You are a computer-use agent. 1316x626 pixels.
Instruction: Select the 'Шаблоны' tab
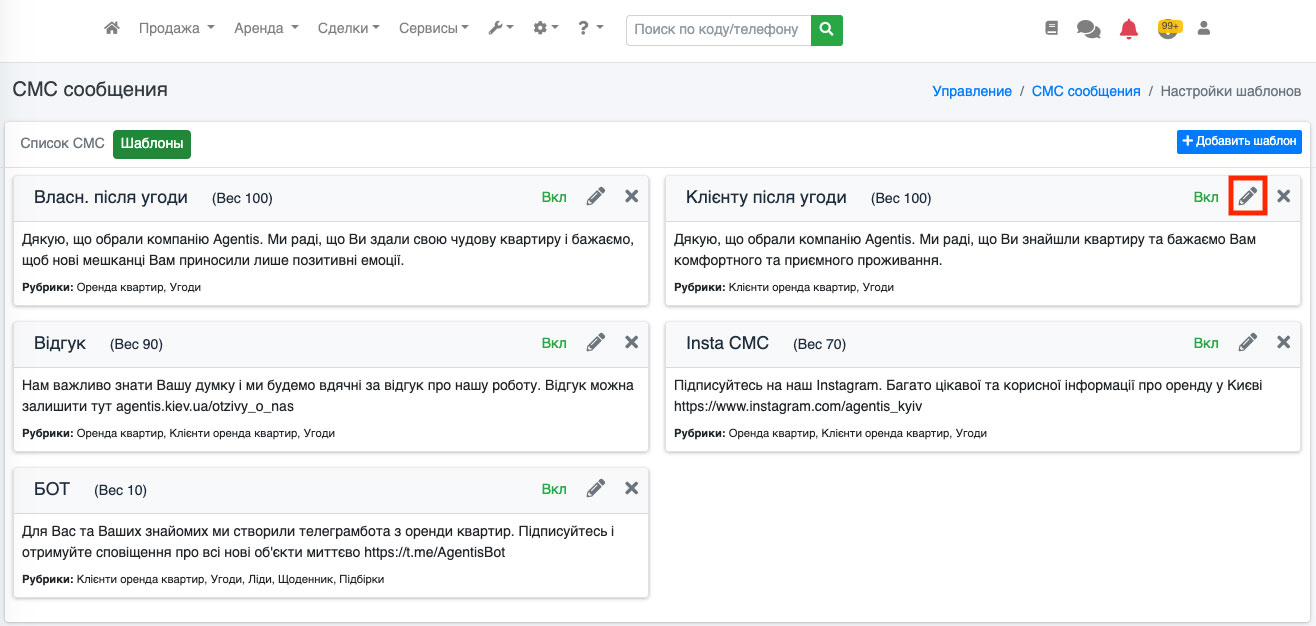pyautogui.click(x=152, y=143)
